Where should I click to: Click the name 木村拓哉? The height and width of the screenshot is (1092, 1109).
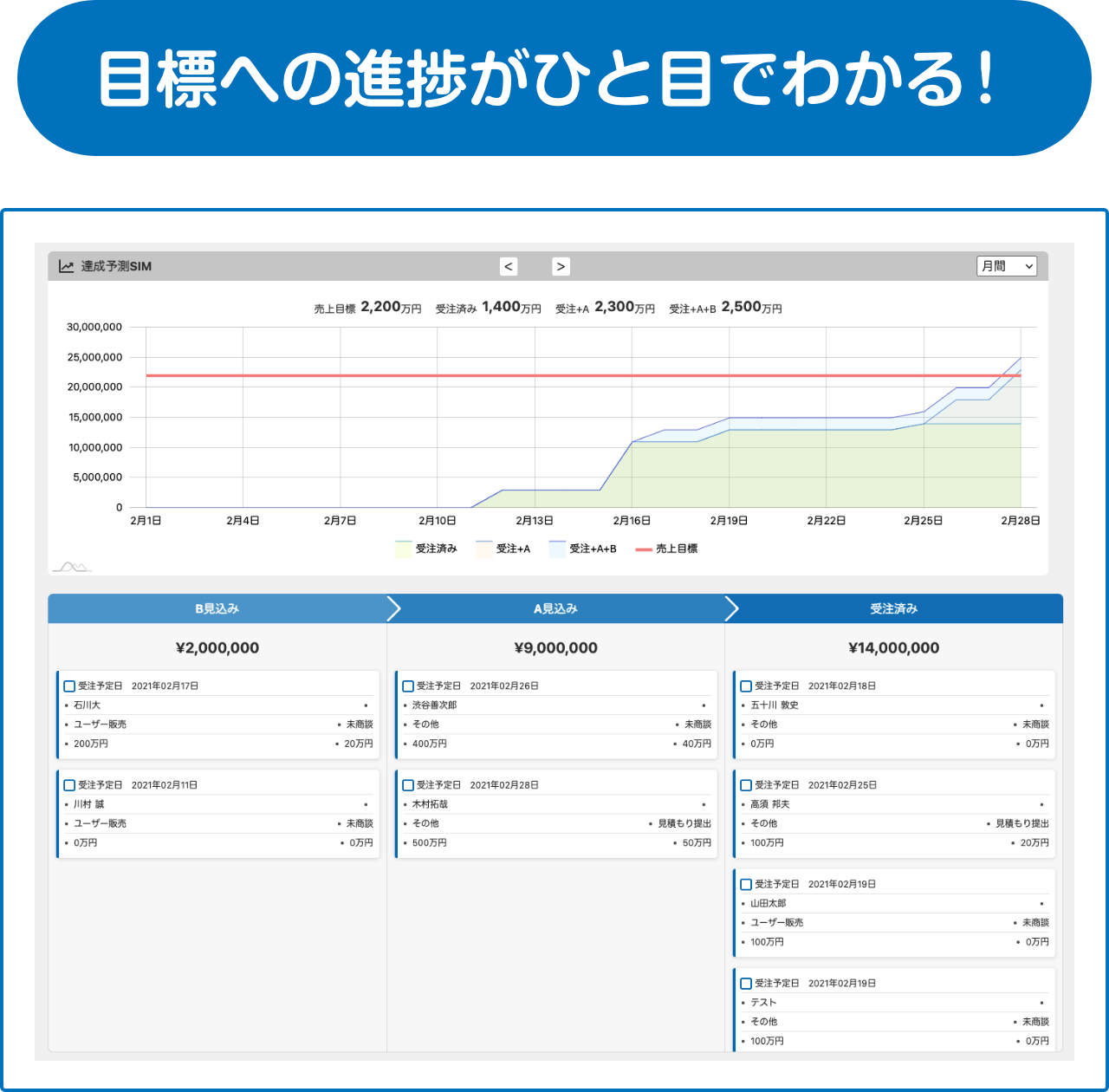pos(430,804)
